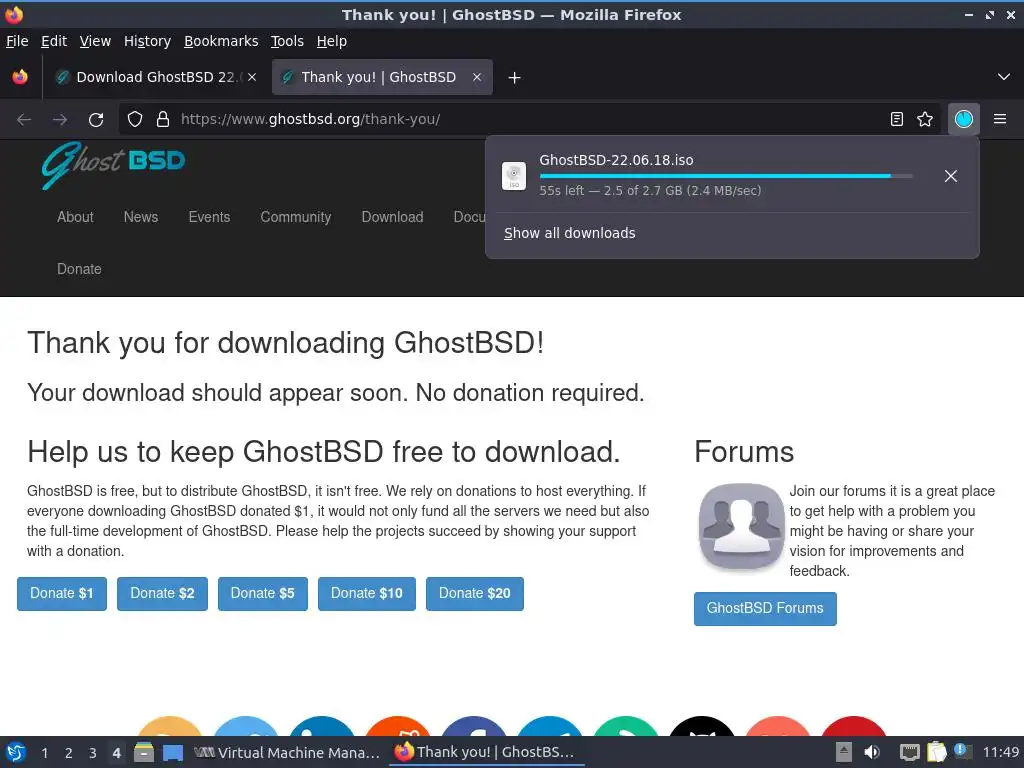
Task: Close the Thank you tab
Action: (x=477, y=77)
